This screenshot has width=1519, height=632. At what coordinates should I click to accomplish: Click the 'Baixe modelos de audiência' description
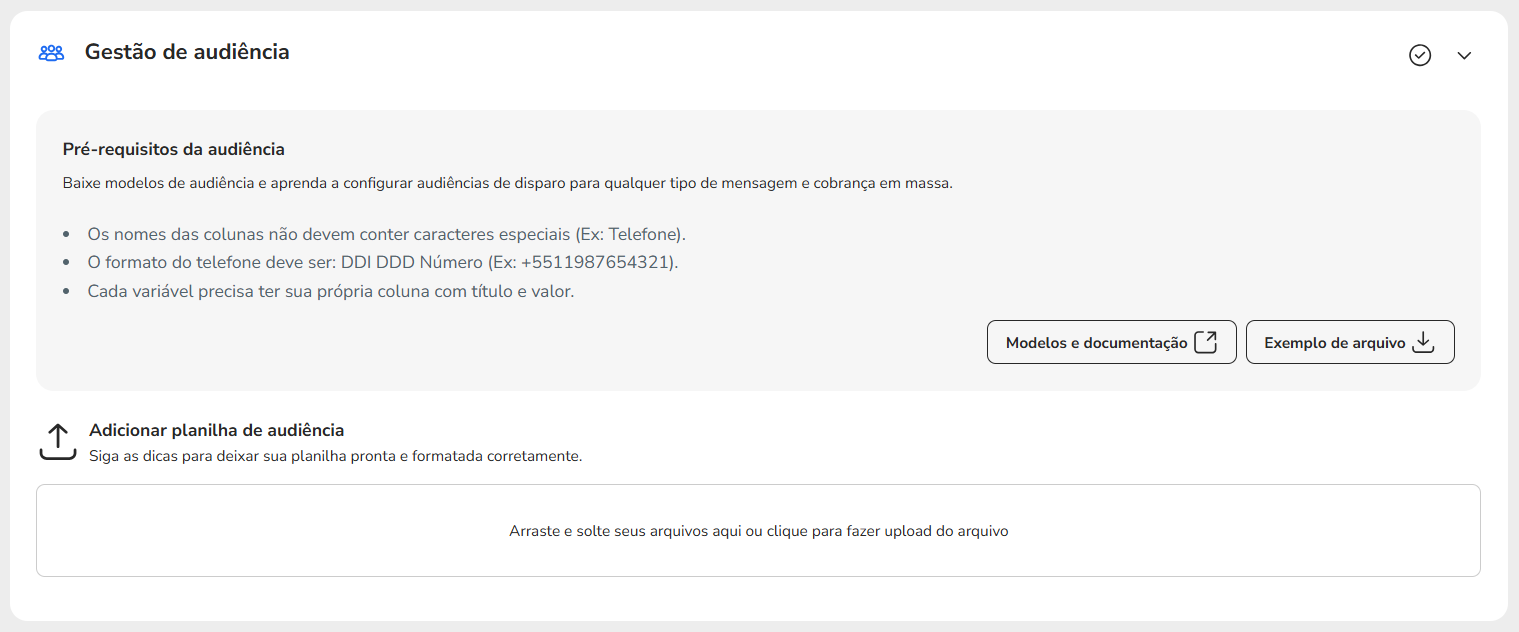[x=507, y=184]
